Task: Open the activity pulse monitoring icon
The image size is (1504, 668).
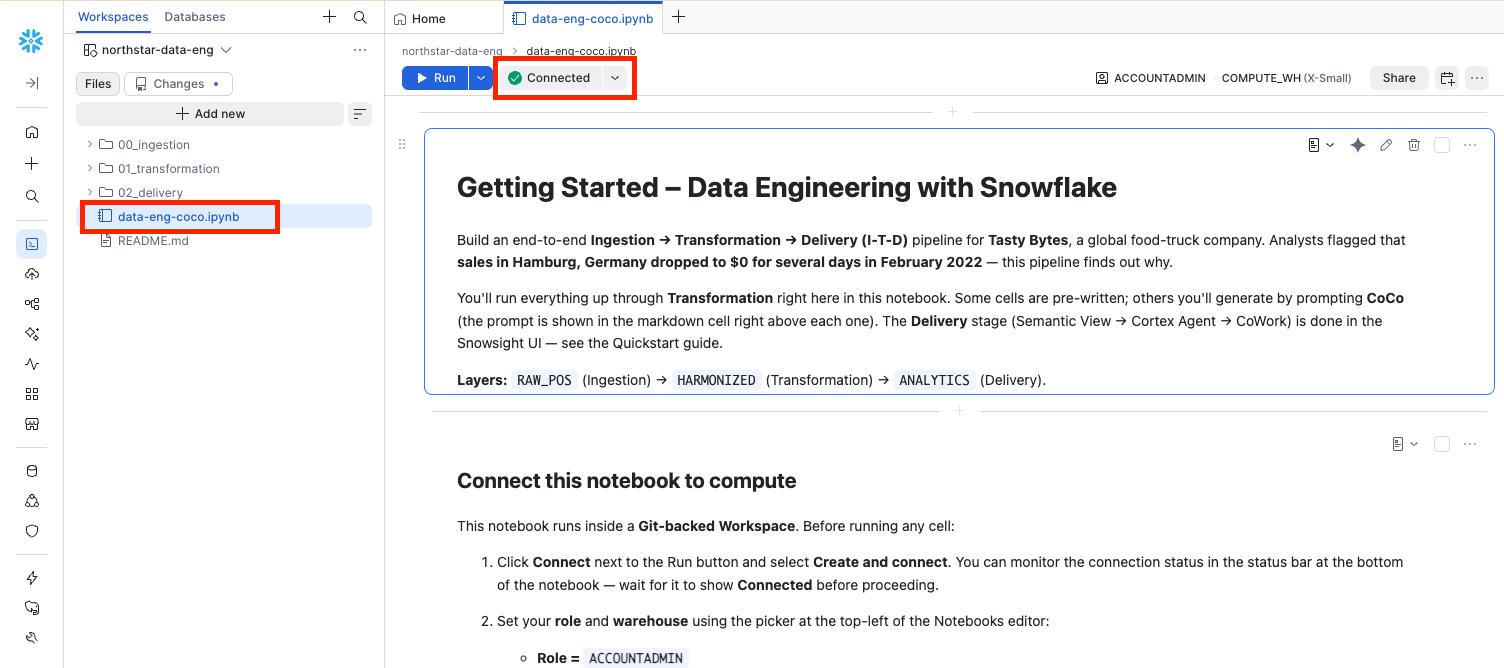Action: [32, 364]
